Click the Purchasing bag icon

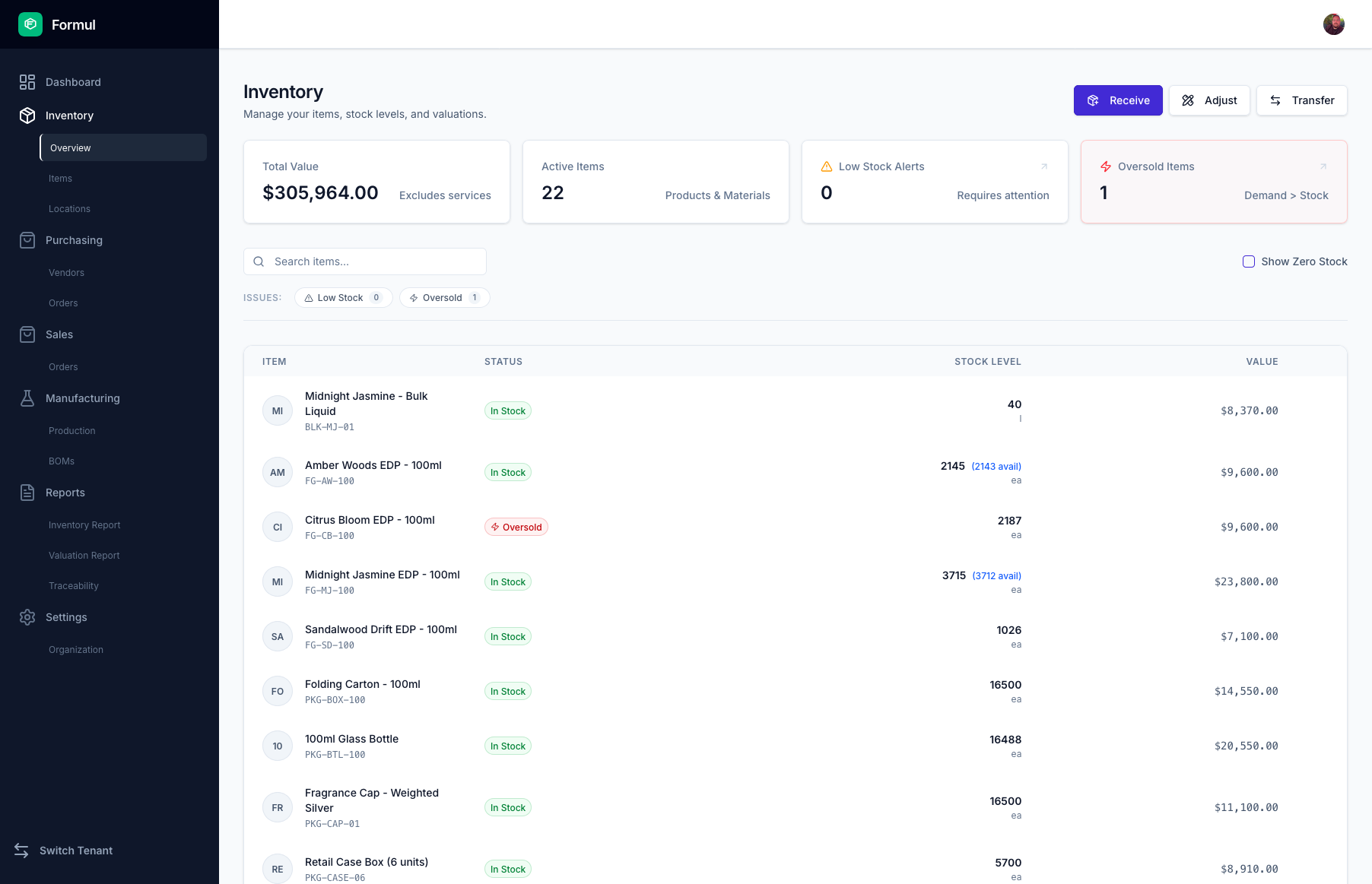click(x=27, y=240)
